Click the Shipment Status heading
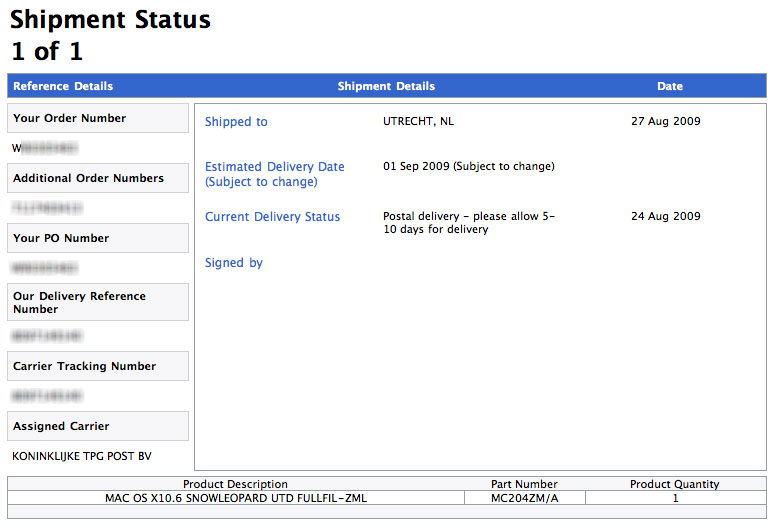This screenshot has width=773, height=527. coord(110,20)
